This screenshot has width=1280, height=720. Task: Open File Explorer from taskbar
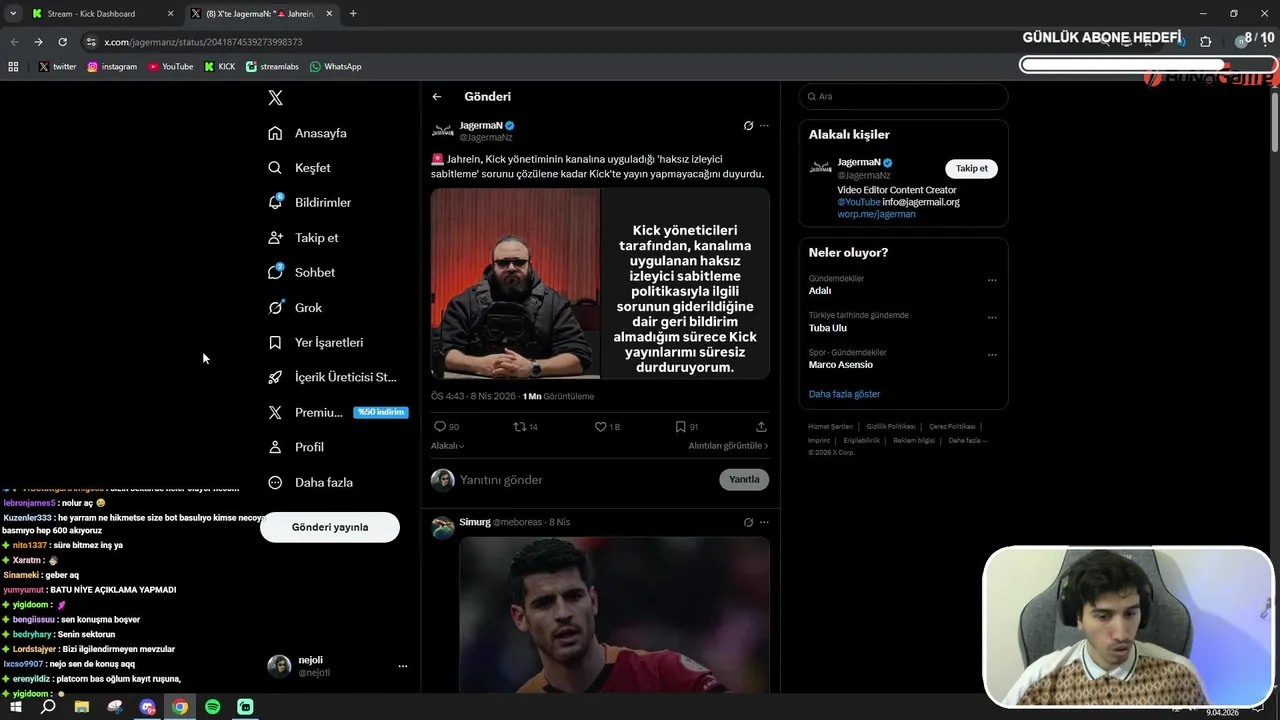pos(82,707)
